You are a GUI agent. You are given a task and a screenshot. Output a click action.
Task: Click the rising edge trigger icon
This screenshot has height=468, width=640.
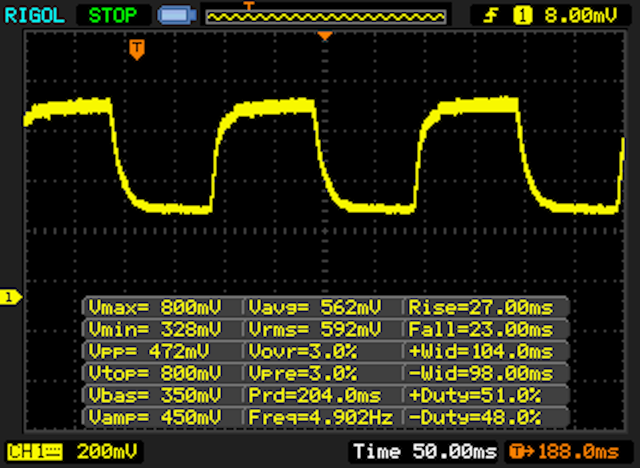[492, 15]
